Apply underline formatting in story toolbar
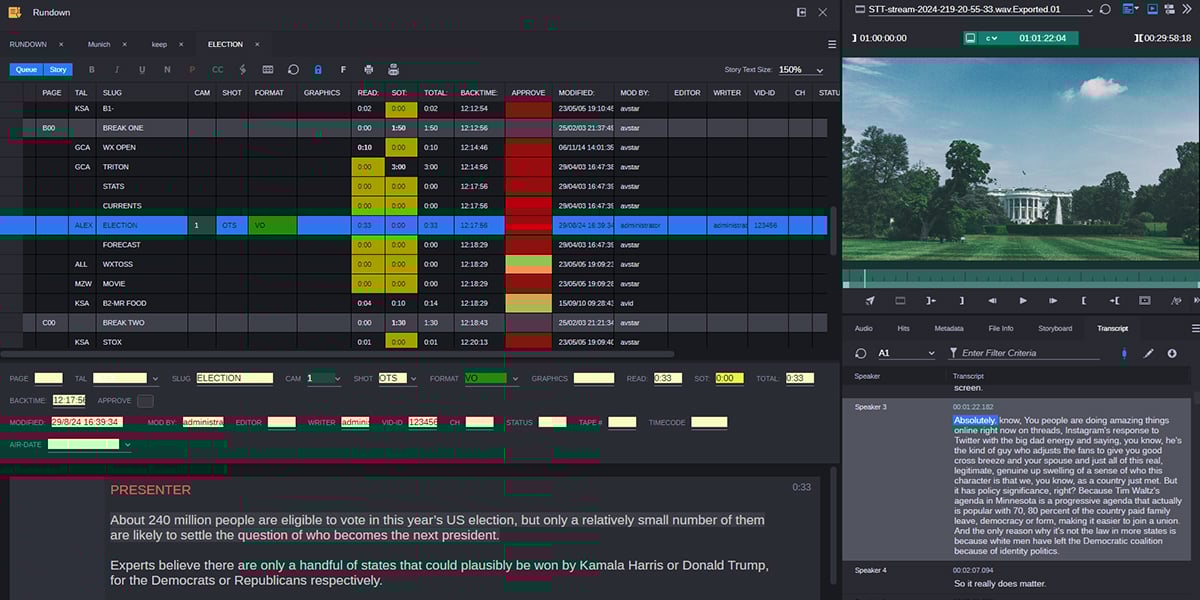Screen dimensions: 1200x600 pyautogui.click(x=142, y=70)
